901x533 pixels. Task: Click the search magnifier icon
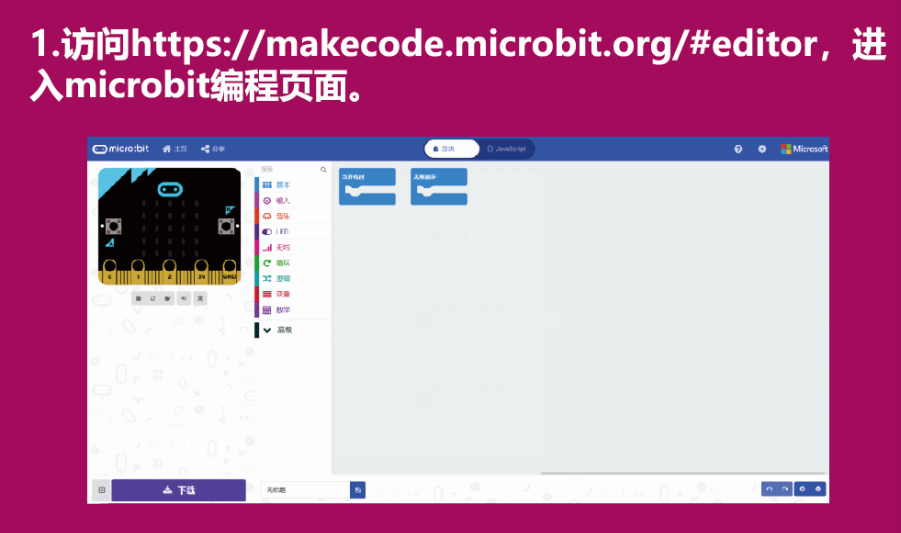pos(324,169)
